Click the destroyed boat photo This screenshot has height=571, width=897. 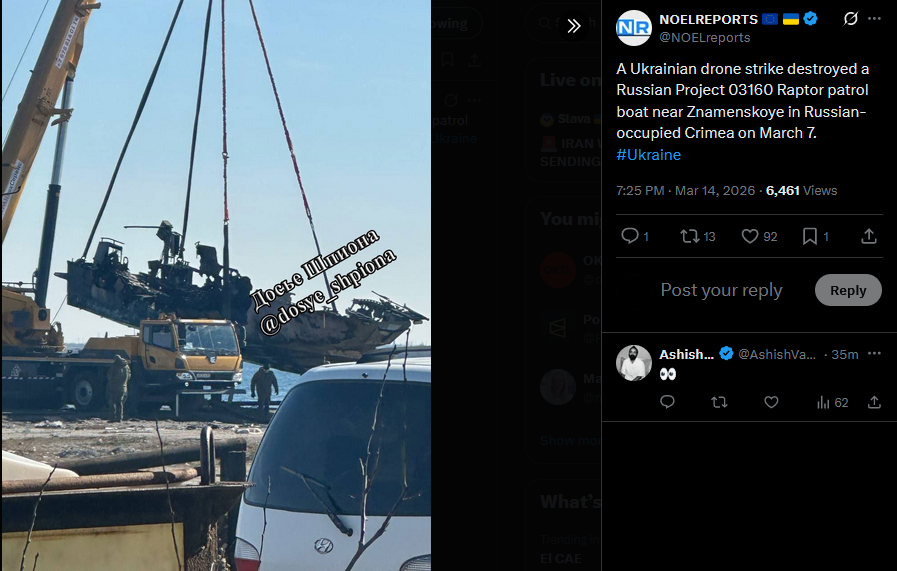pos(216,286)
